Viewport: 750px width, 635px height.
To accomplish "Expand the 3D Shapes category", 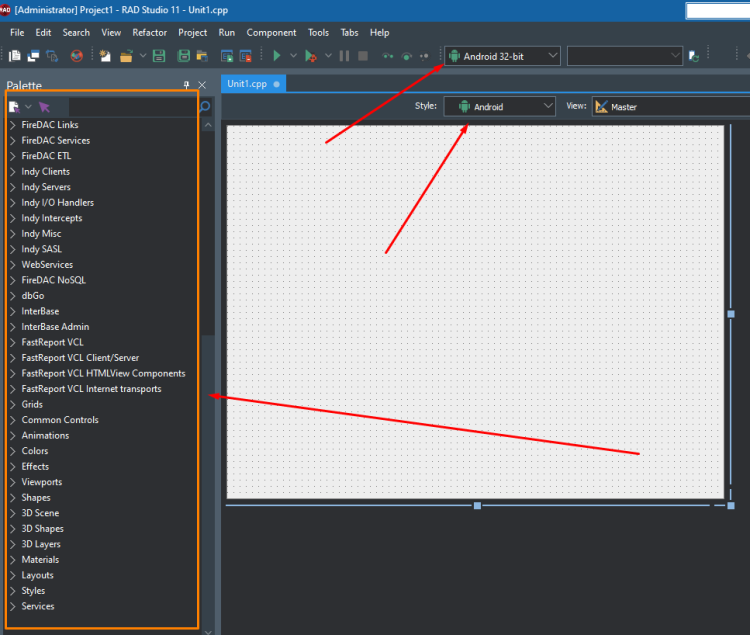I will pos(13,529).
